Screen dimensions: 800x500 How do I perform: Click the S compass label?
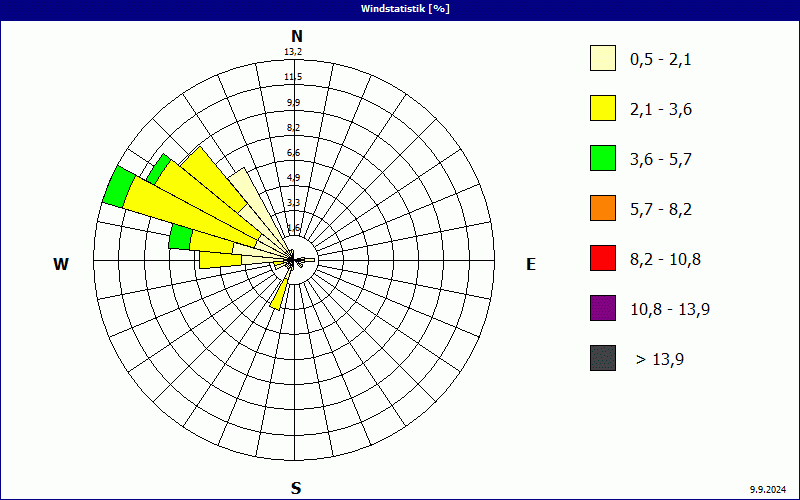tap(296, 489)
